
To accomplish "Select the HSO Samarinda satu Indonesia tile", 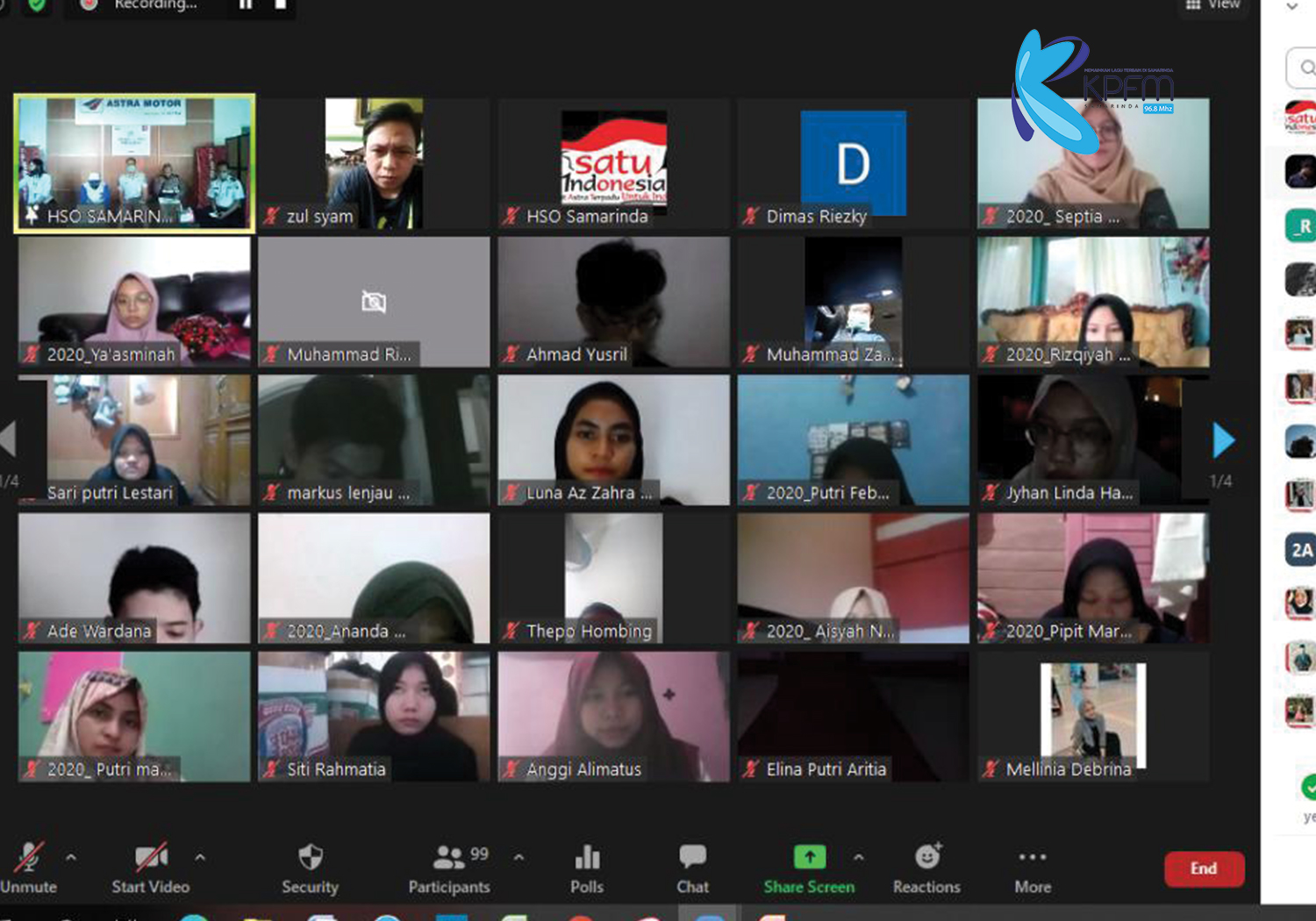I will pyautogui.click(x=614, y=163).
